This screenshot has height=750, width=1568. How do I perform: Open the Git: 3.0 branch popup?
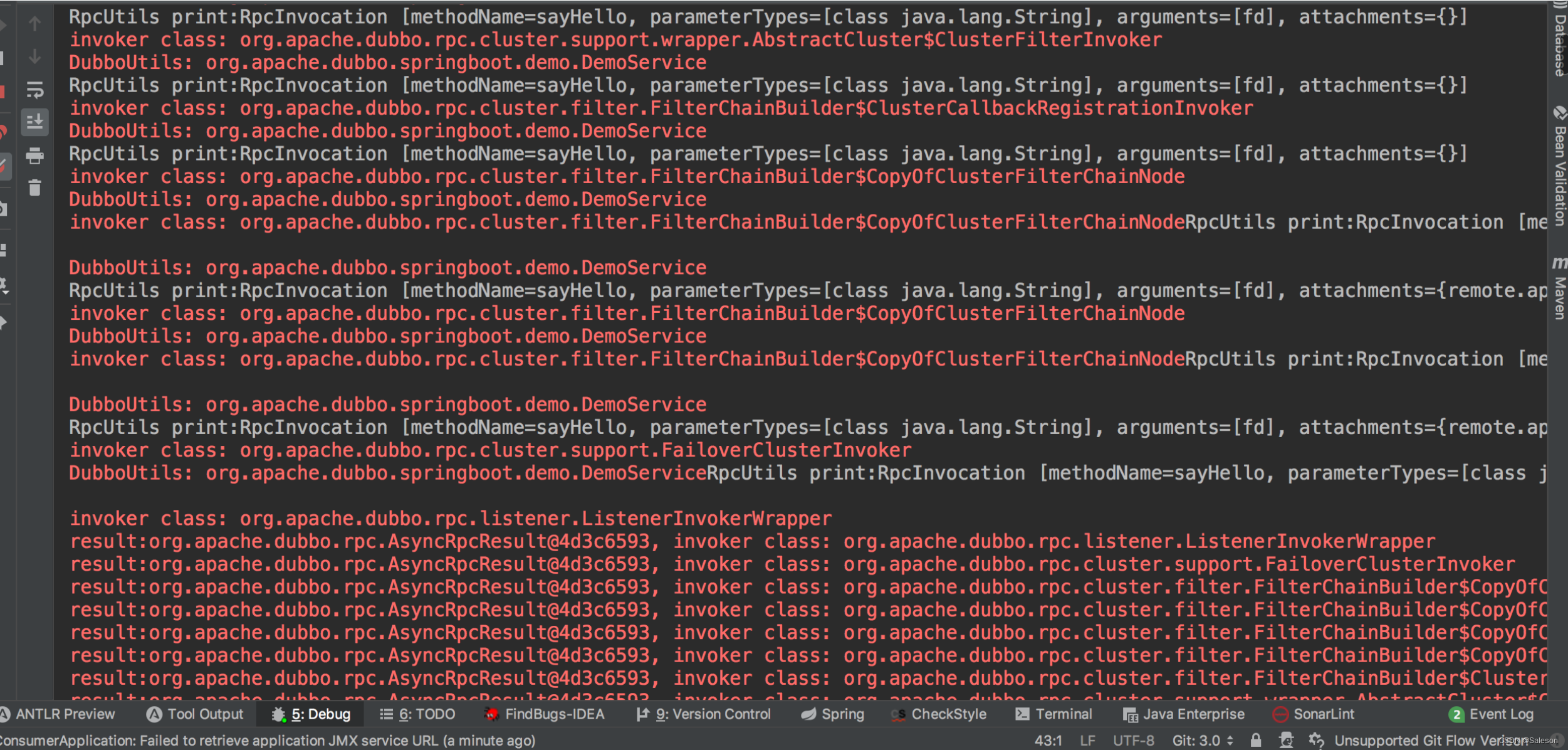(x=1203, y=741)
